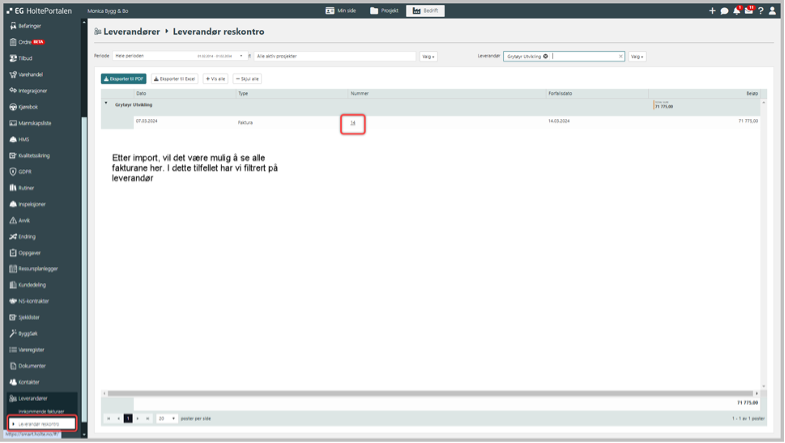Open the mail inbox icon
This screenshot has width=785, height=443.
748,11
